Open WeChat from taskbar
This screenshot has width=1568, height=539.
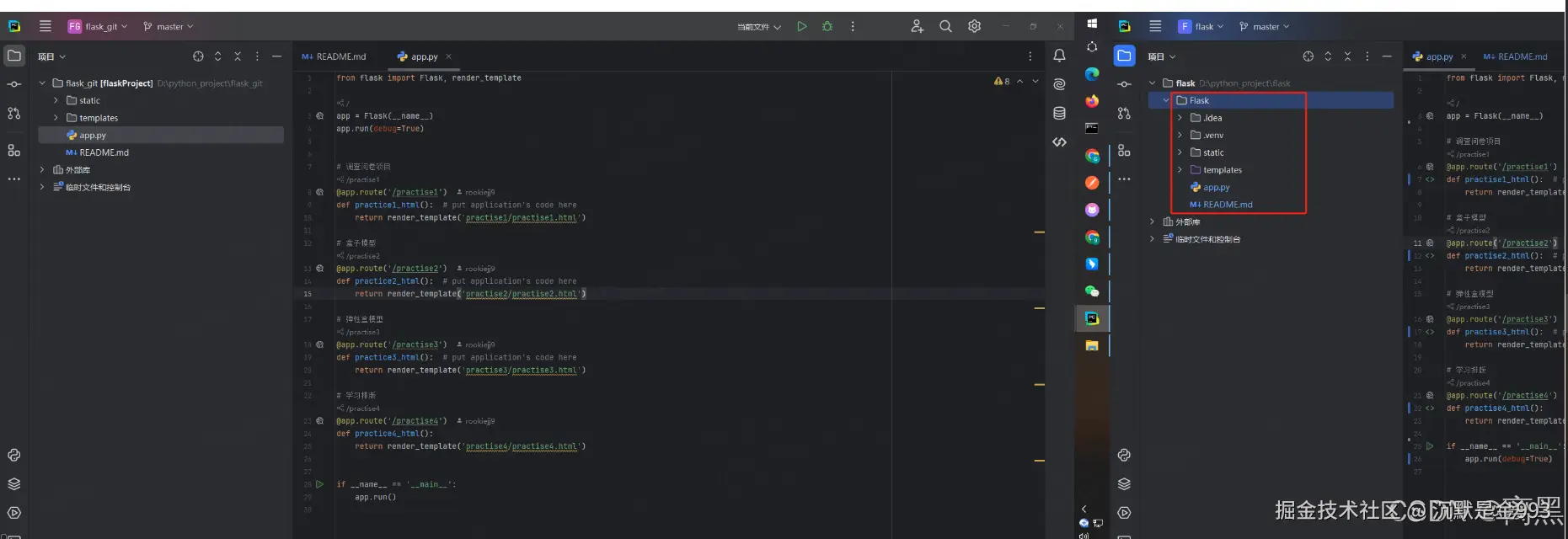tap(1092, 291)
